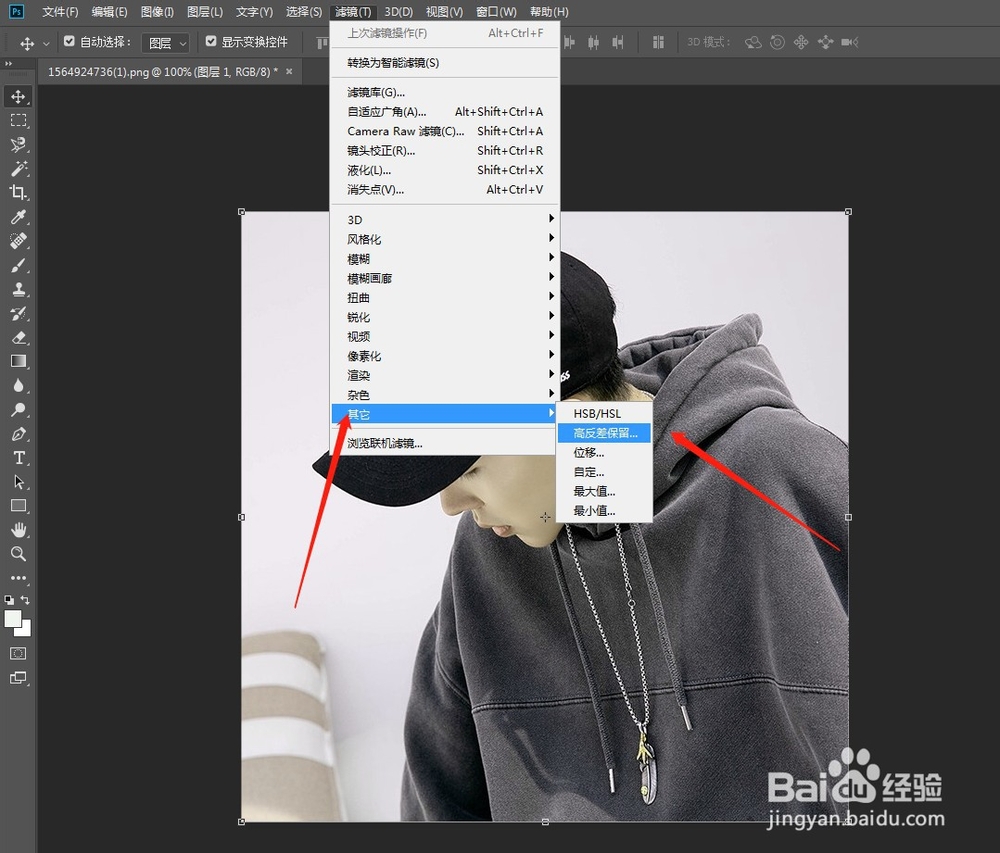Select the Lasso tool
The width and height of the screenshot is (1000, 853).
click(18, 144)
